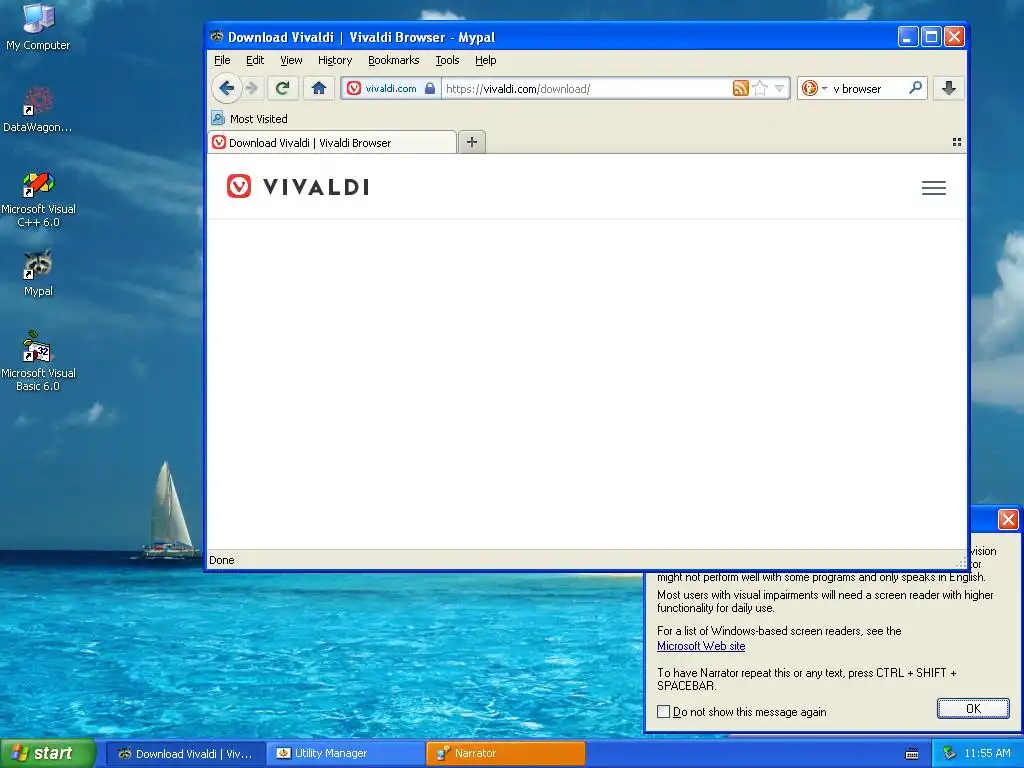The height and width of the screenshot is (768, 1024).
Task: Click the 'Done' status bar text
Action: [221, 560]
